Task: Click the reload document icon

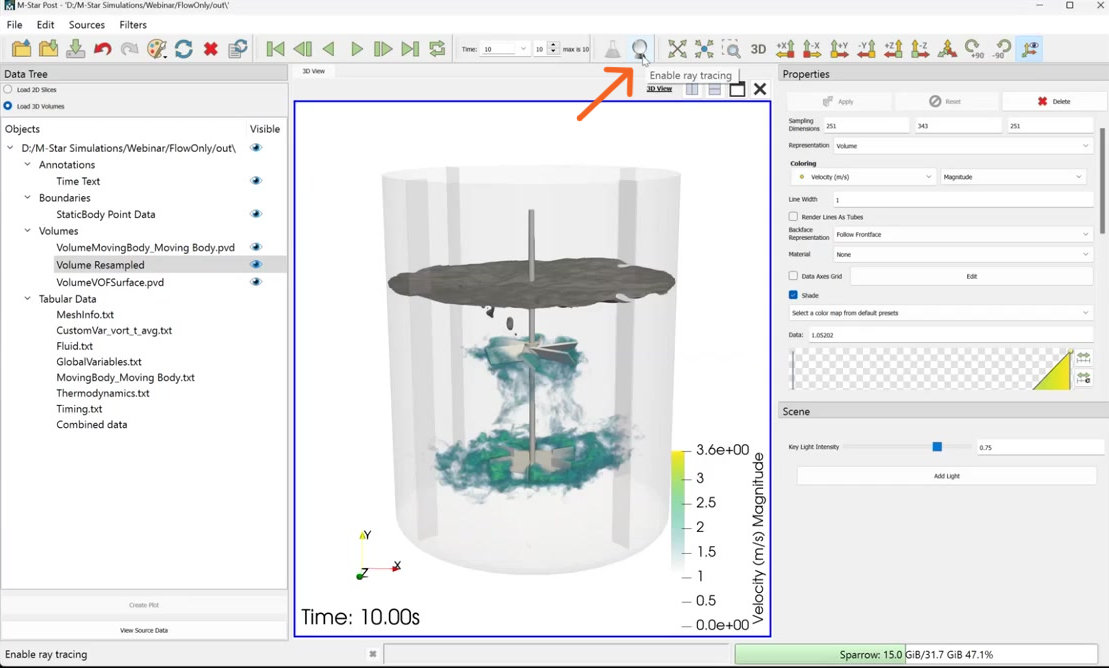Action: [238, 49]
